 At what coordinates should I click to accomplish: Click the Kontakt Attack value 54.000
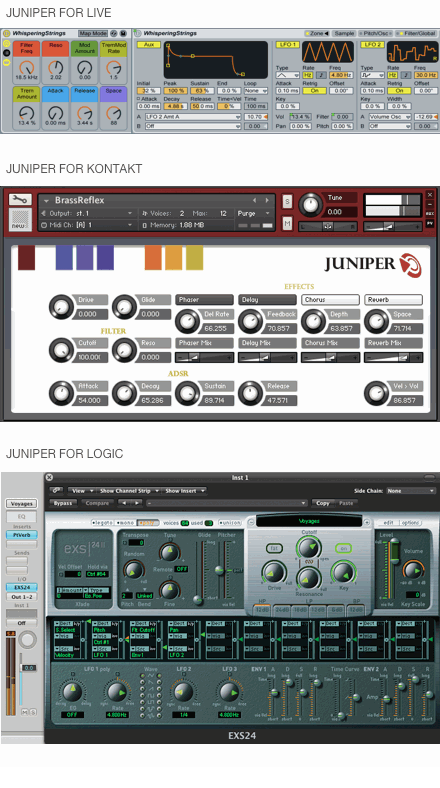pos(89,401)
